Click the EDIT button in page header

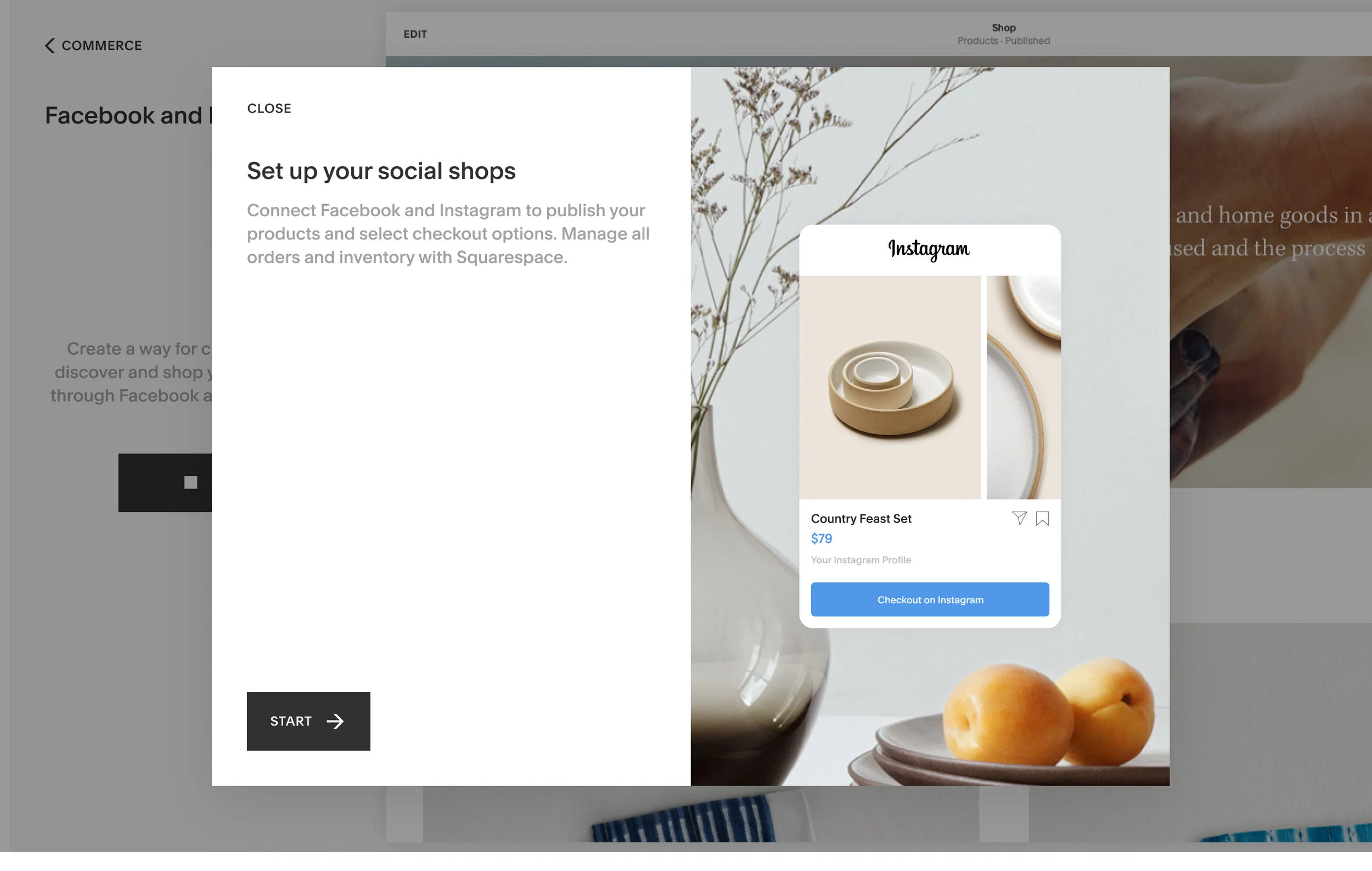coord(415,34)
